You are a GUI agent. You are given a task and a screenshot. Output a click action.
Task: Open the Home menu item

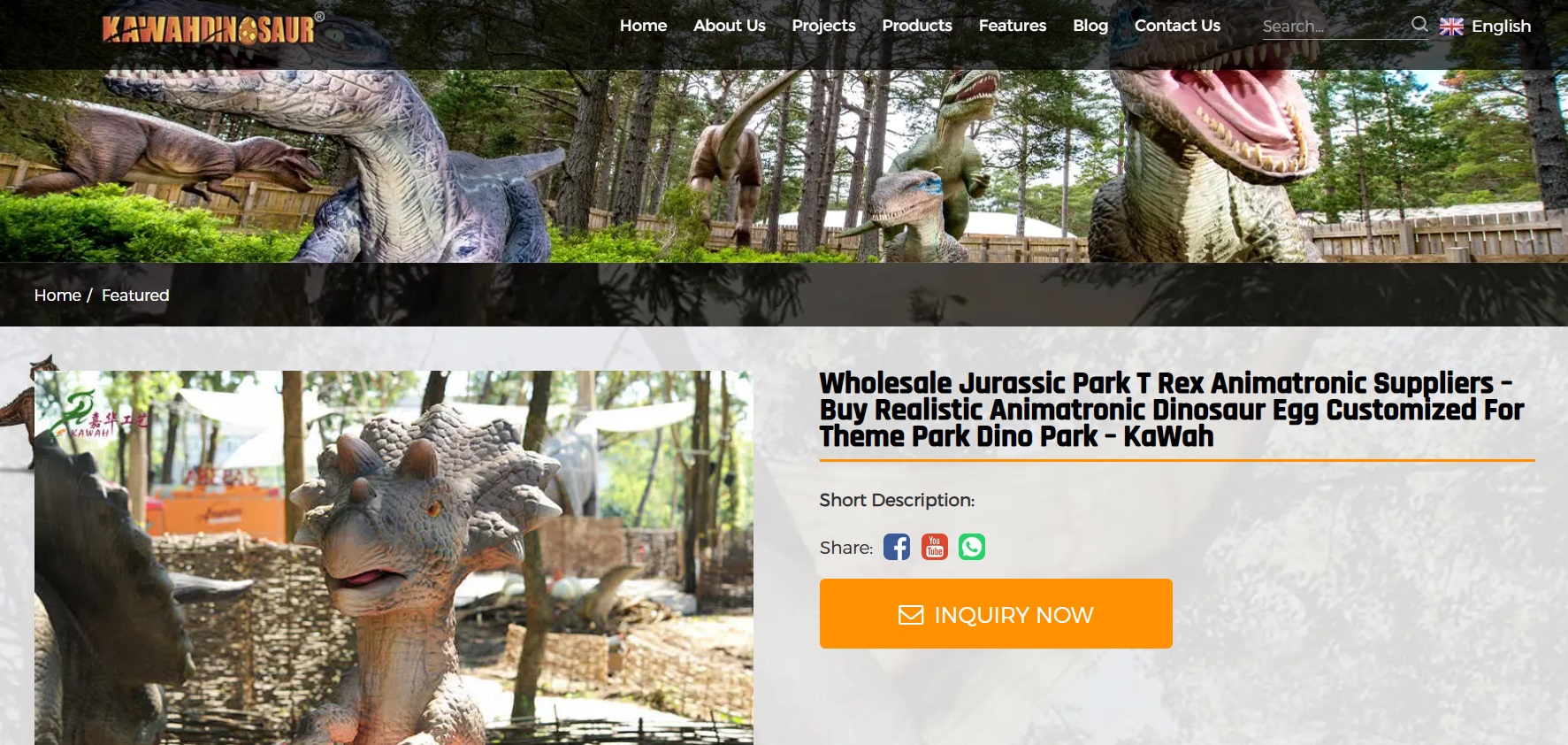tap(643, 26)
